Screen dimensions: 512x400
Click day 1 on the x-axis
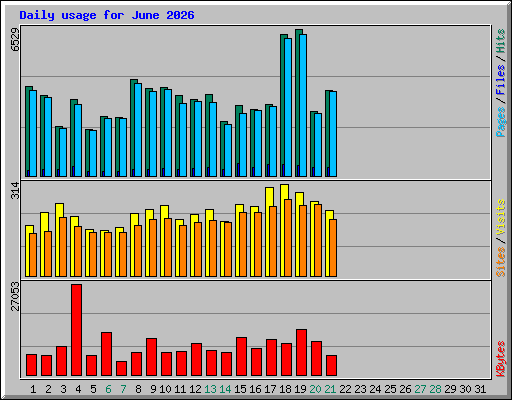(x=33, y=389)
